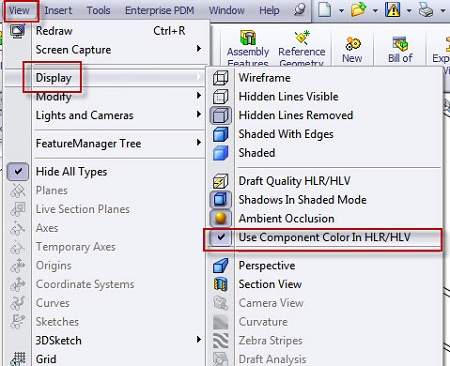Screen dimensions: 450x366
Task: Pick the Shaded cube icon
Action: point(220,153)
